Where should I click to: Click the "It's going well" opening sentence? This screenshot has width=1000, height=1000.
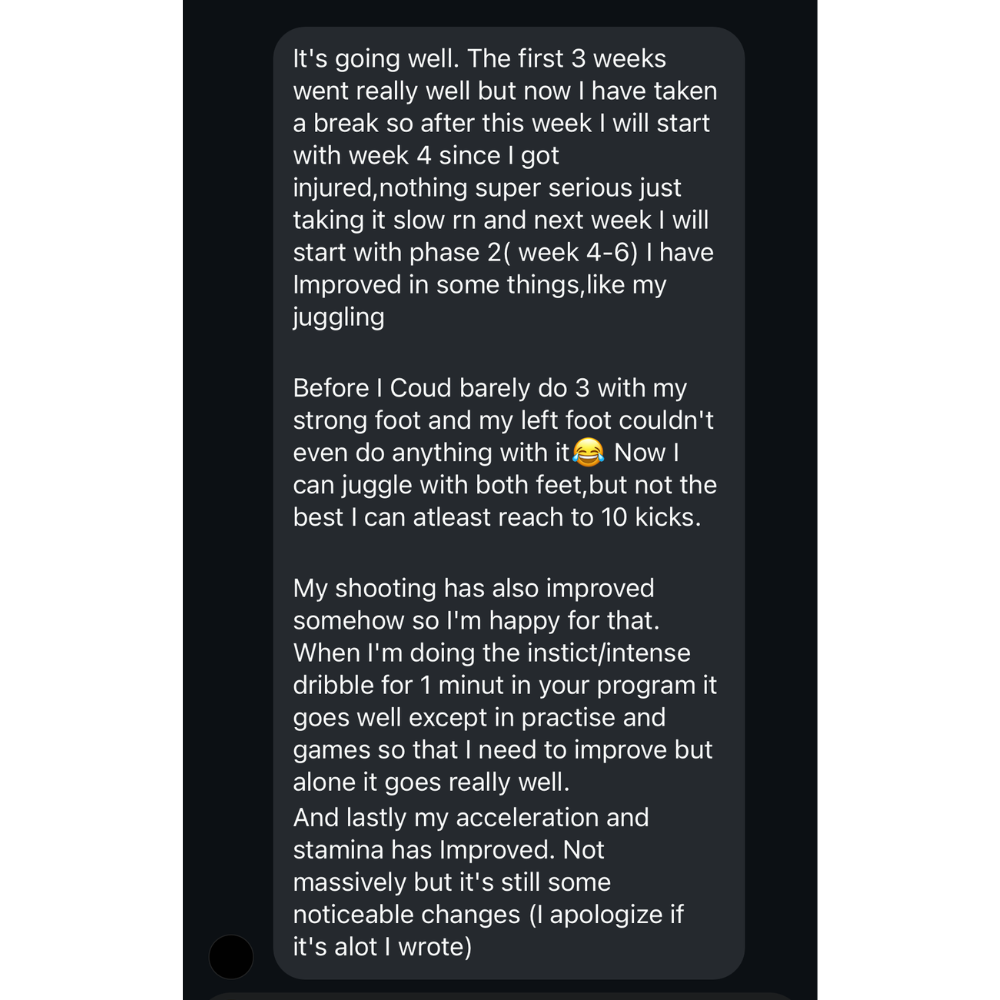tap(376, 59)
